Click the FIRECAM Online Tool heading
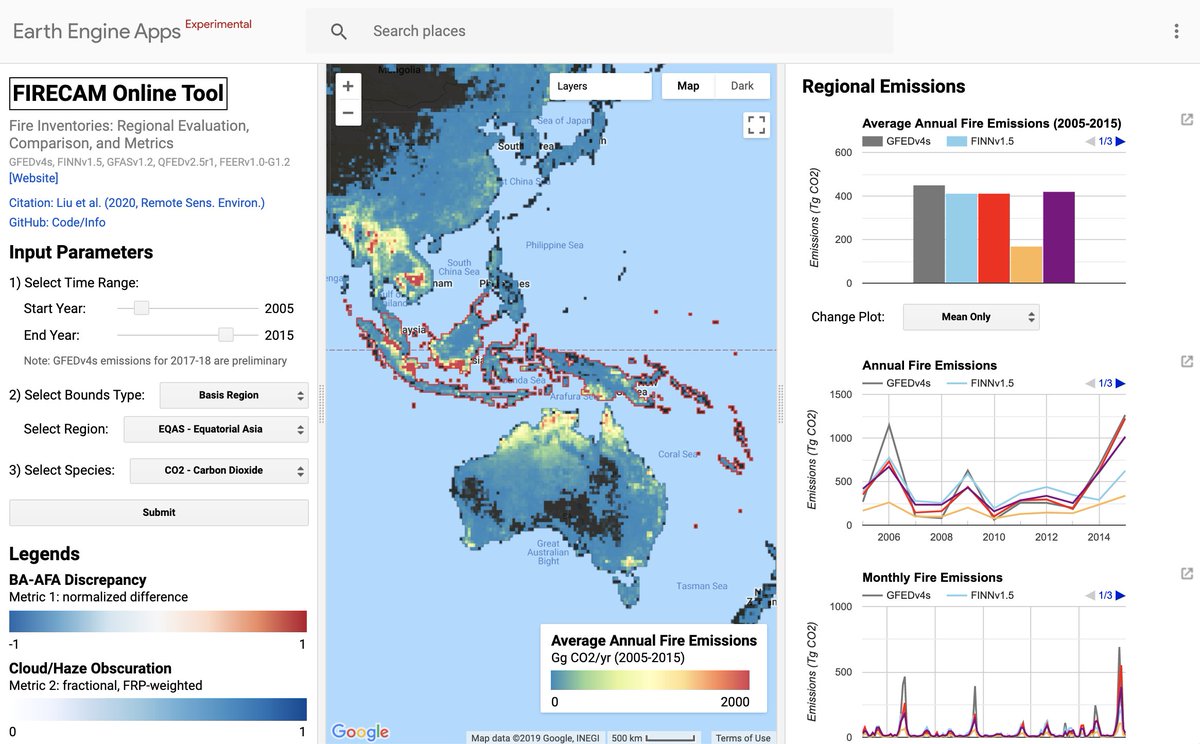This screenshot has height=744, width=1200. click(118, 94)
